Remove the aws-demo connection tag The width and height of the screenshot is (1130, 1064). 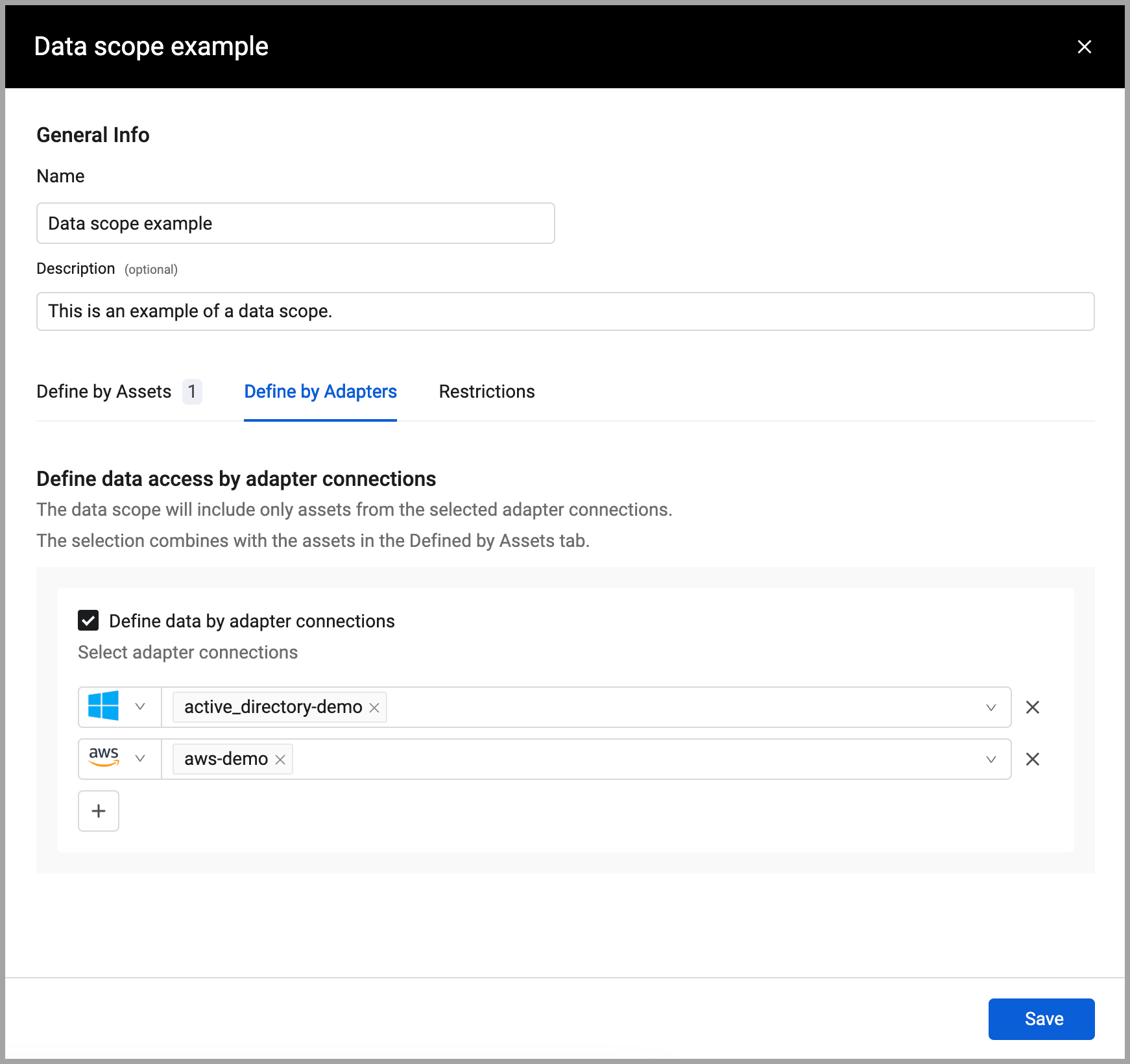tap(280, 759)
